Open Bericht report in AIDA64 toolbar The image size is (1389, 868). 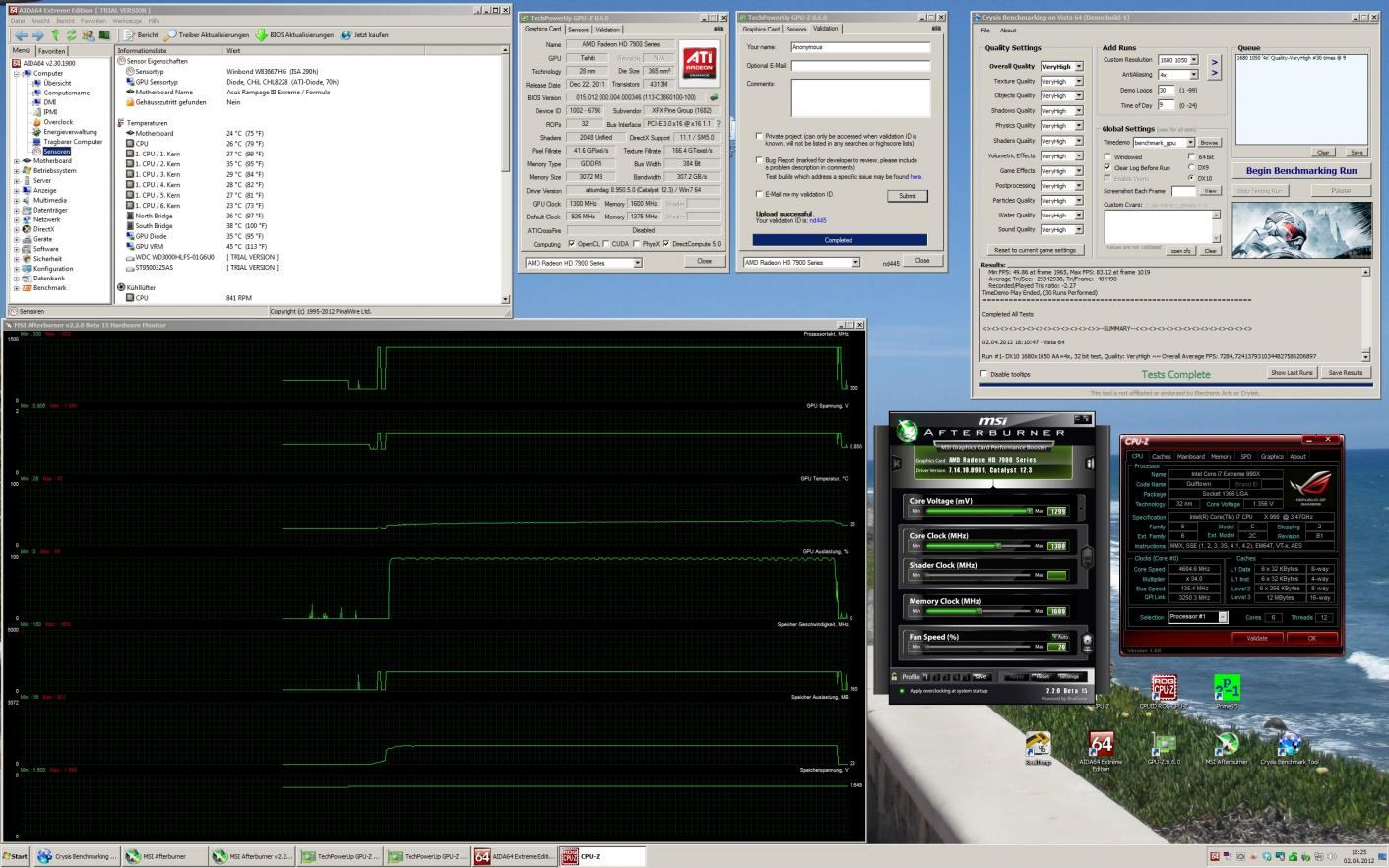tap(141, 35)
